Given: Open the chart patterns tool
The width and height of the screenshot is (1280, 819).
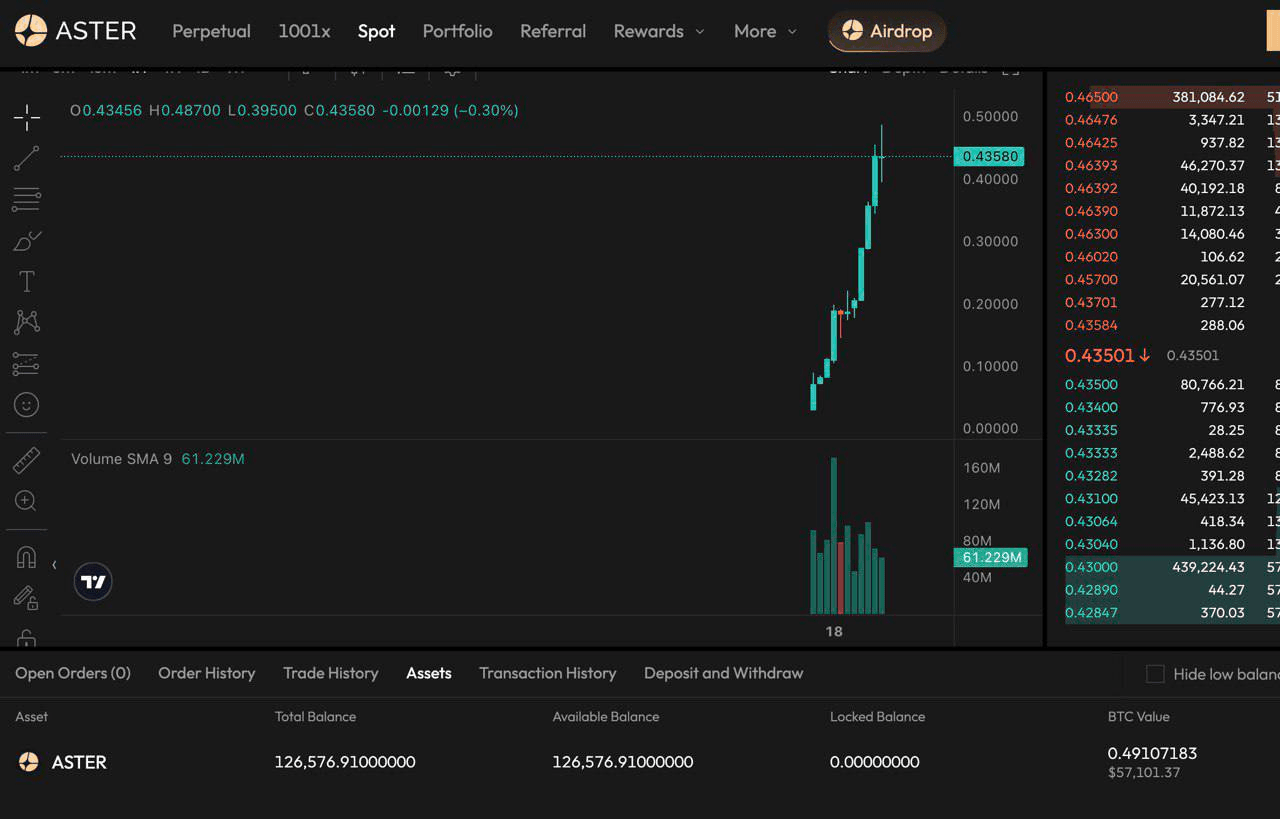Looking at the screenshot, I should tap(27, 322).
